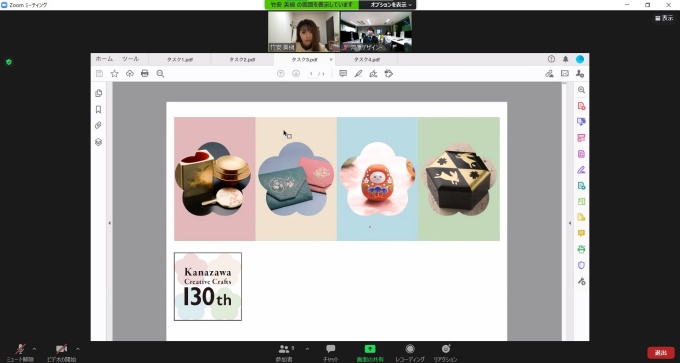Start recording the meeting
This screenshot has height=363, width=680.
[410, 352]
